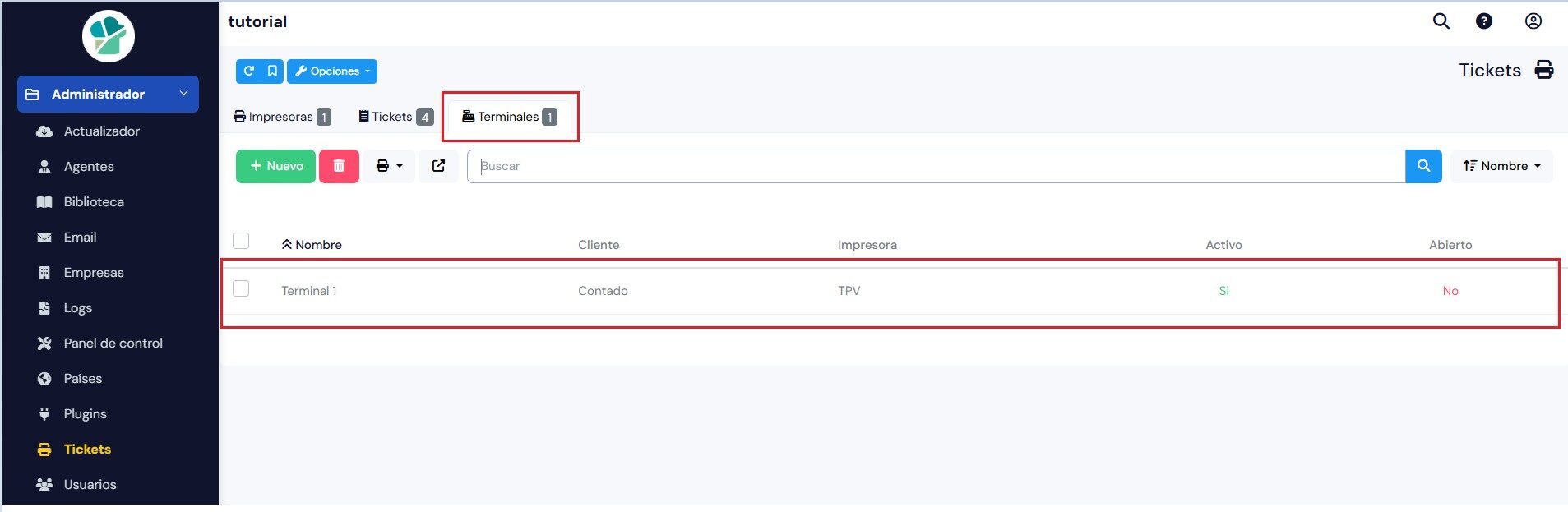Click the green Nuevo button
Screen dimensions: 1568x512
pos(275,166)
